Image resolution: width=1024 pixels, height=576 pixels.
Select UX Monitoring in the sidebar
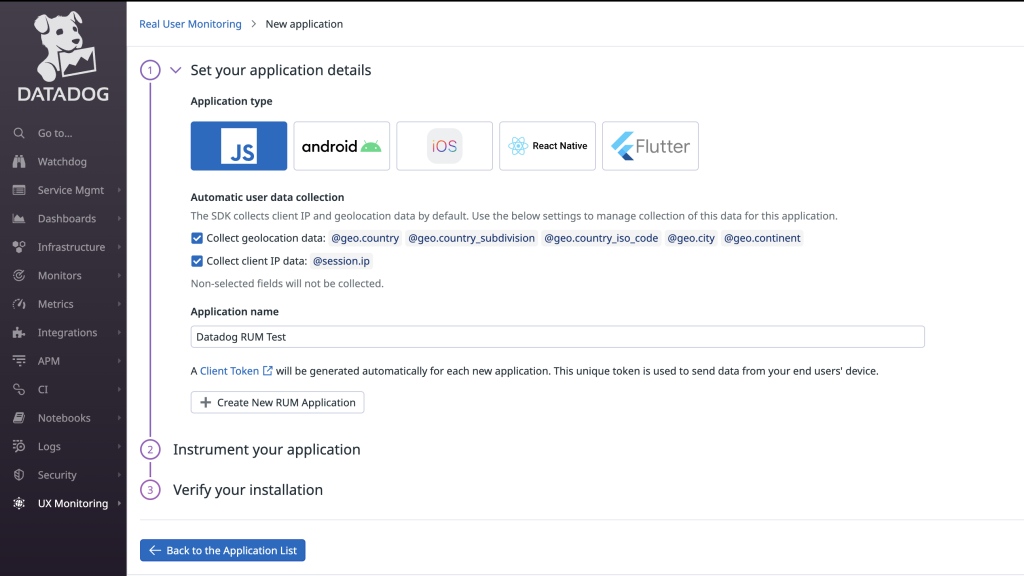[x=74, y=503]
